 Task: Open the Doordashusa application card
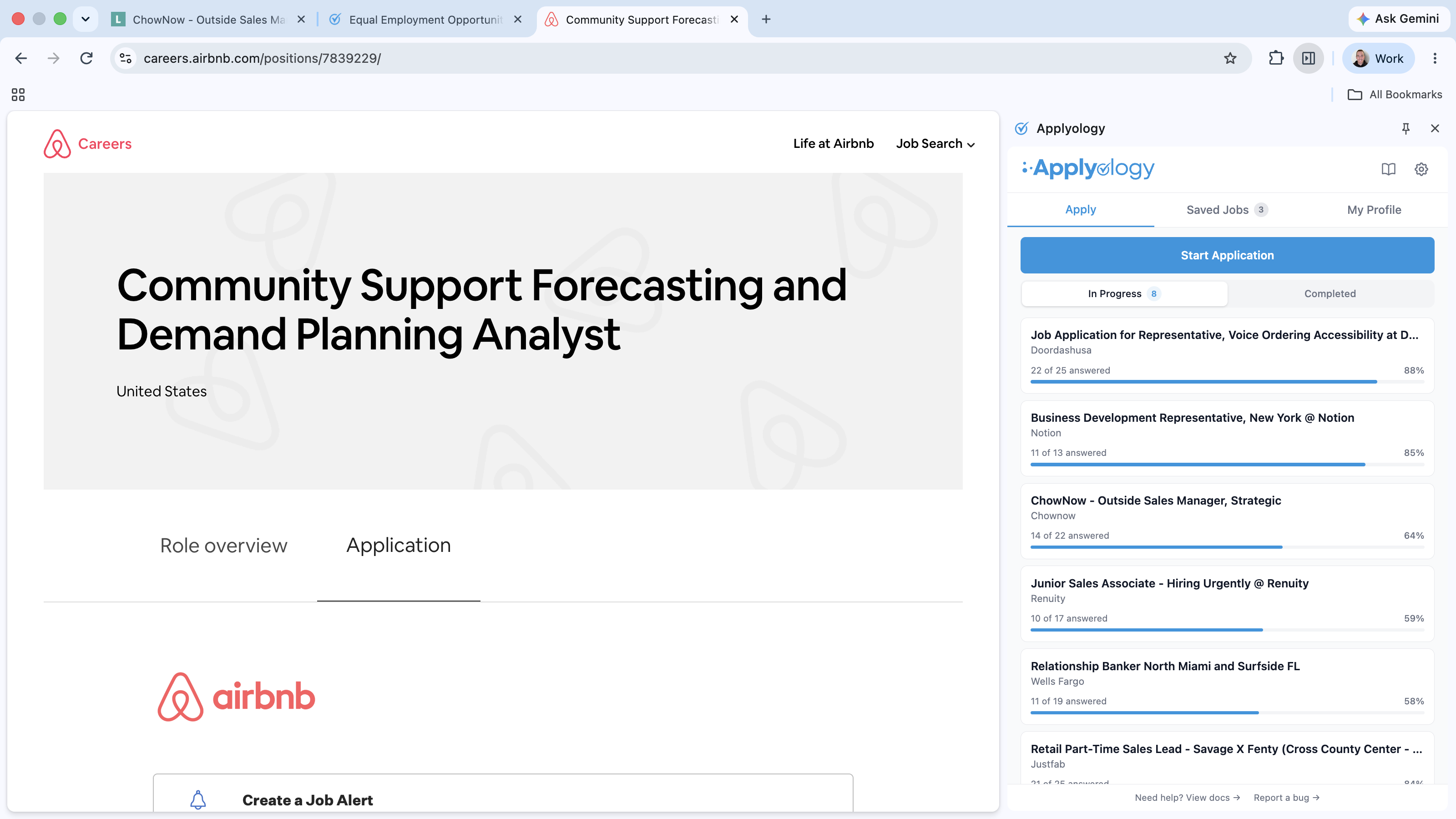[1227, 355]
